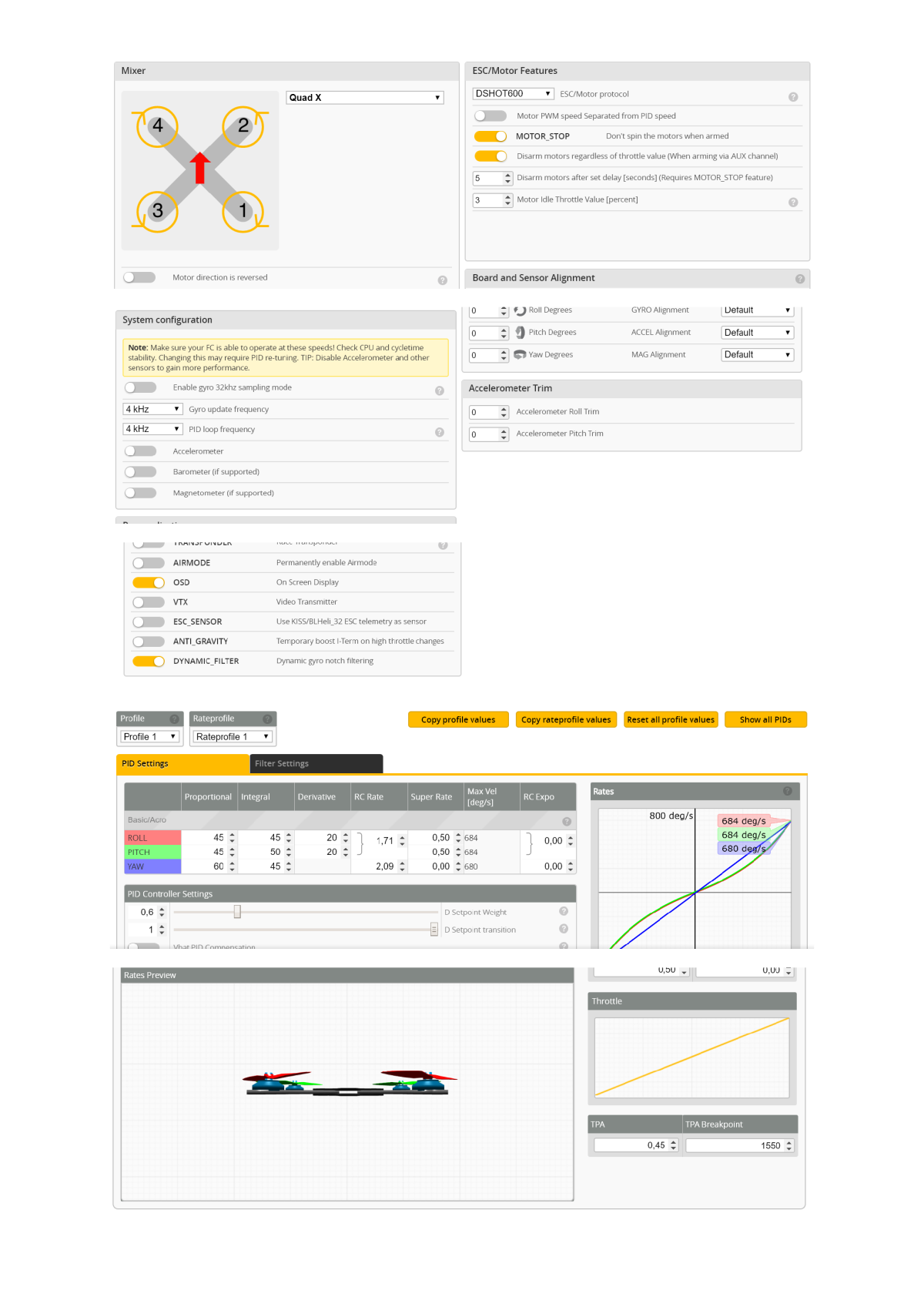The width and height of the screenshot is (924, 1307).
Task: Click help icon for motor direction reversed
Action: (443, 280)
